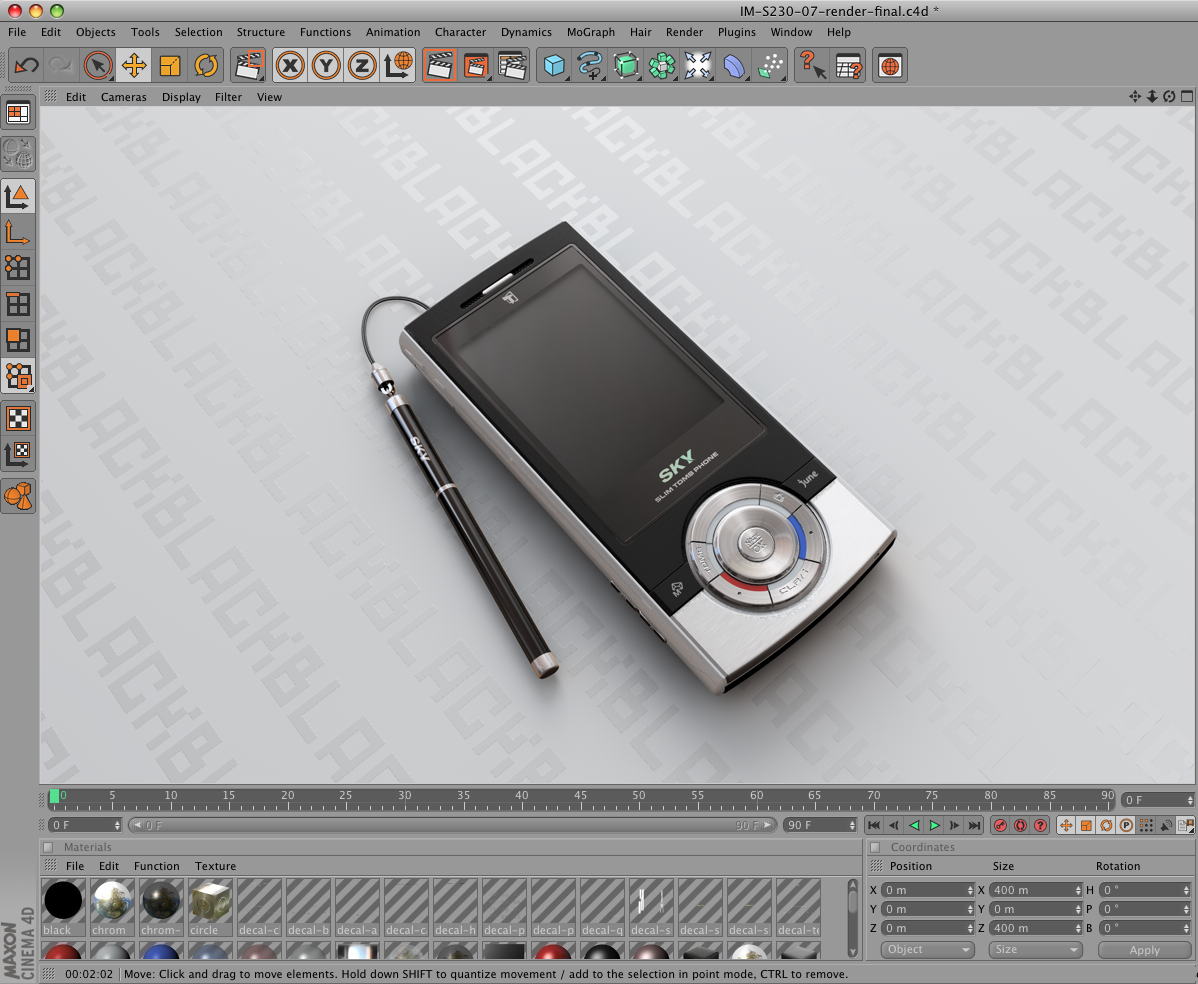Activate the Rotate tool in the top toolbar

point(206,66)
